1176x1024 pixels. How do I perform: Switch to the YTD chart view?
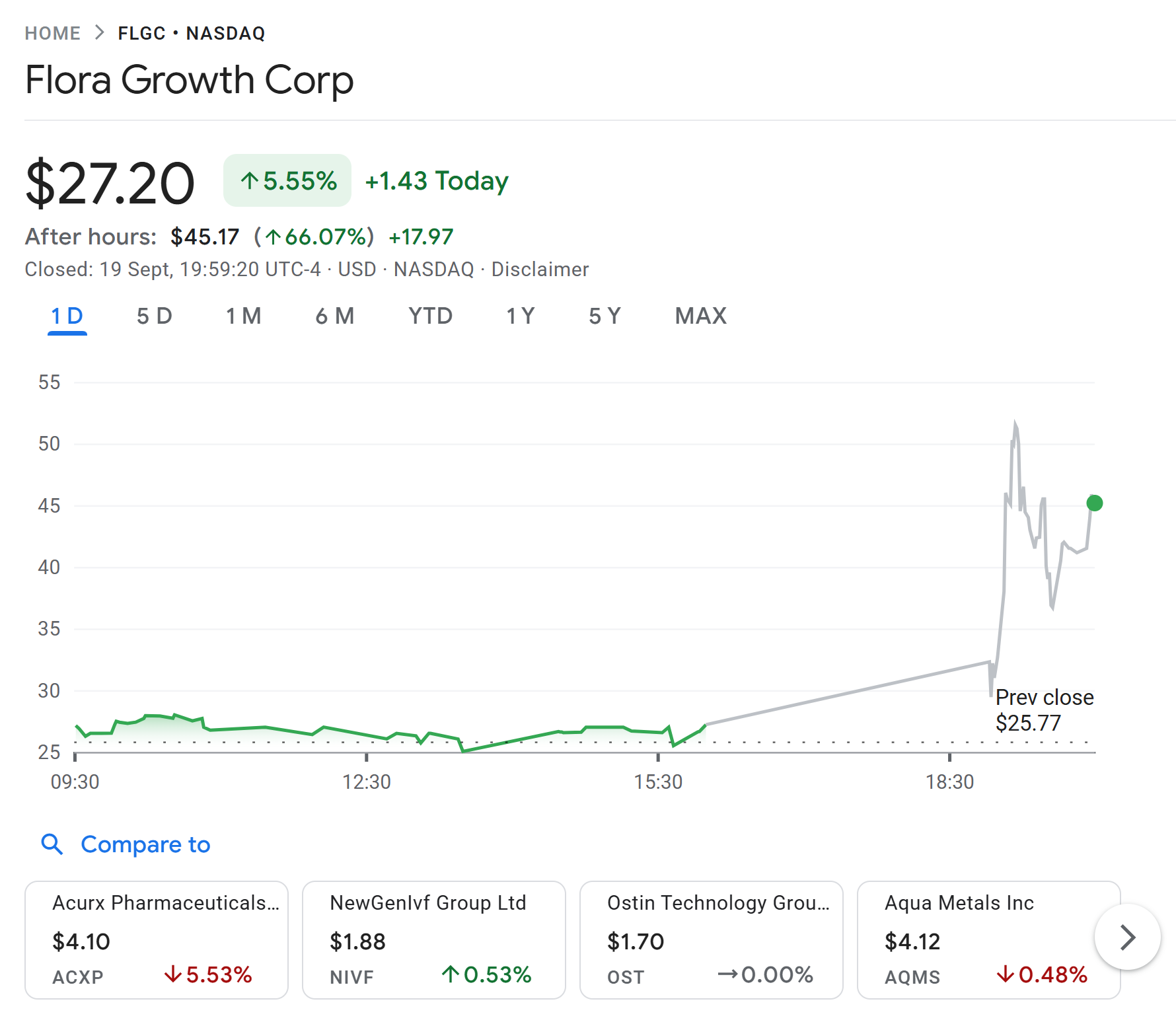tap(430, 316)
